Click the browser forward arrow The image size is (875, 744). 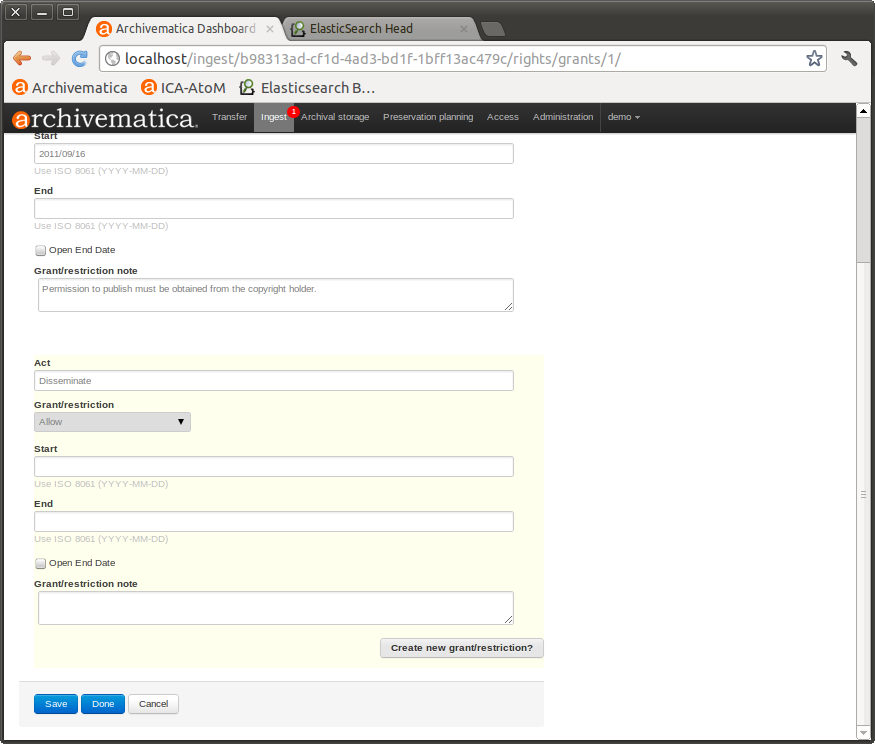pyautogui.click(x=50, y=58)
